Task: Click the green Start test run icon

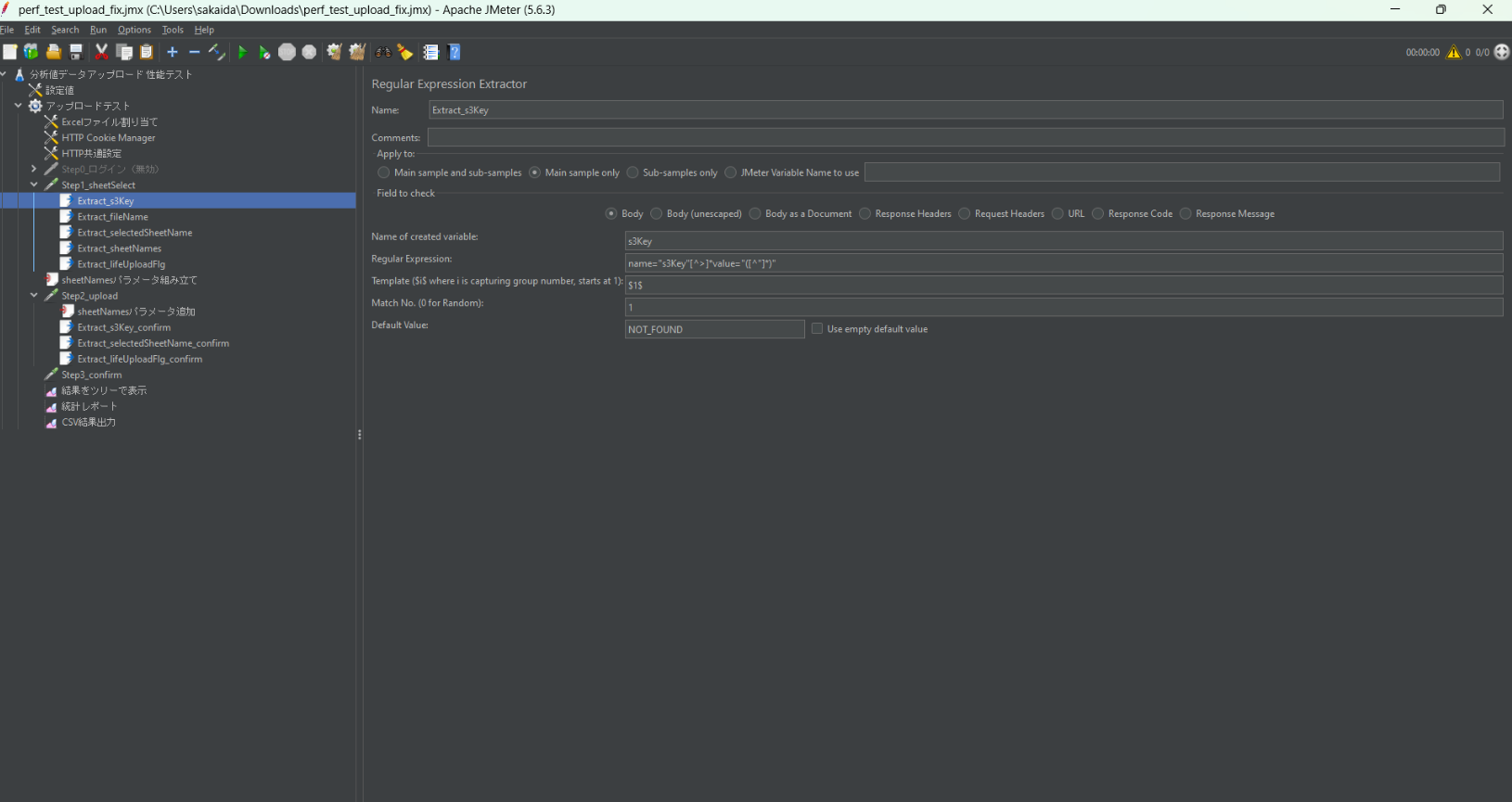Action: point(242,53)
